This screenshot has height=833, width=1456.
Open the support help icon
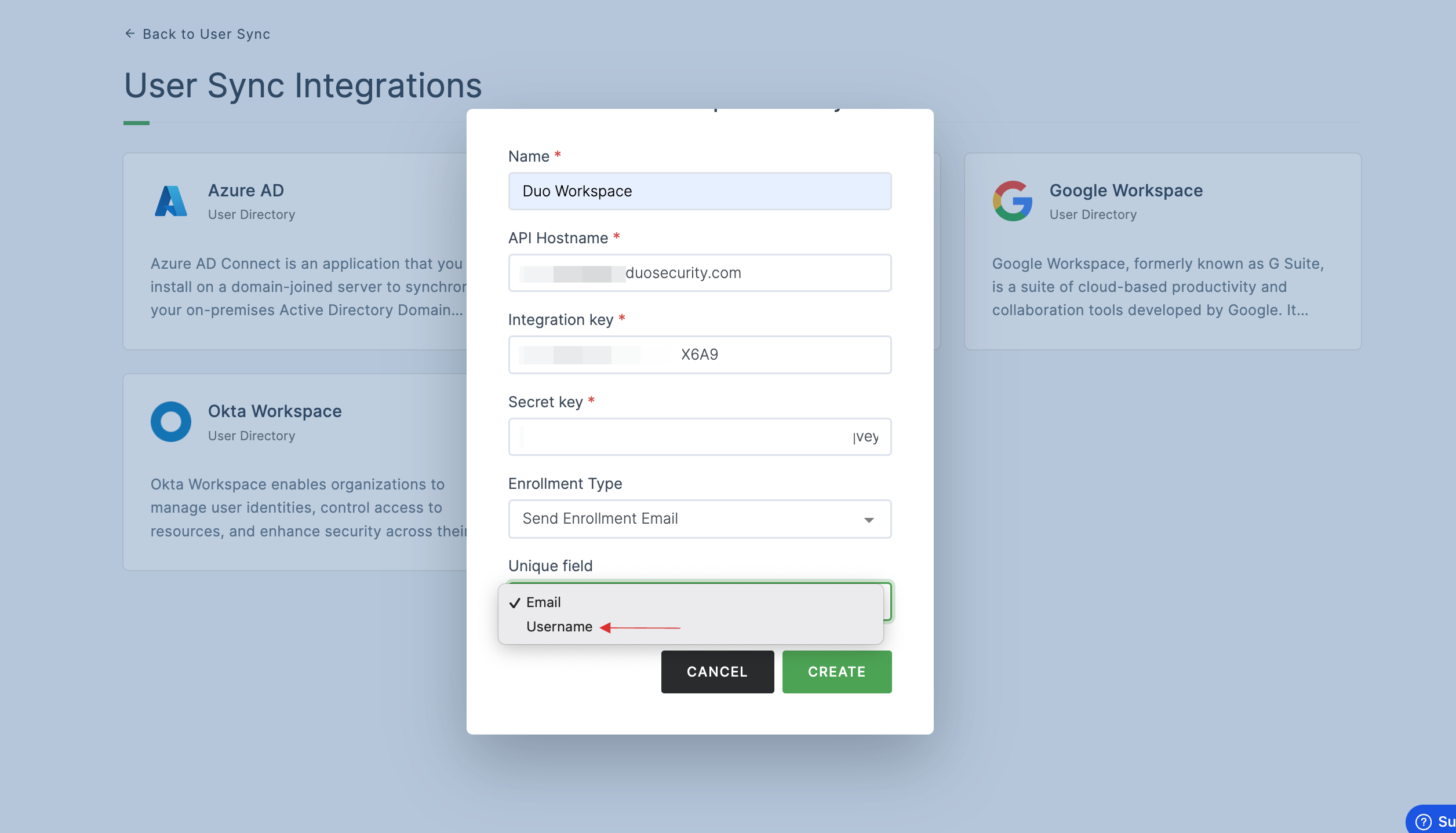pos(1423,821)
